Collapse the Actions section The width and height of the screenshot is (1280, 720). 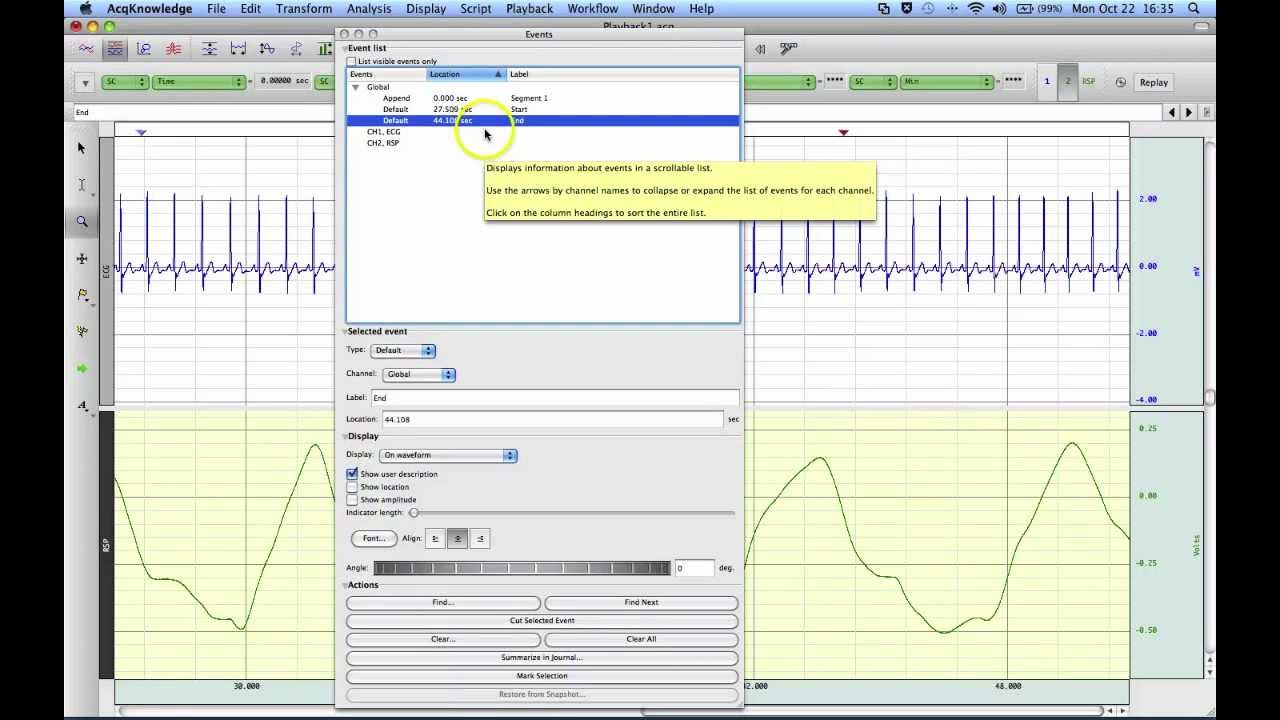[345, 585]
